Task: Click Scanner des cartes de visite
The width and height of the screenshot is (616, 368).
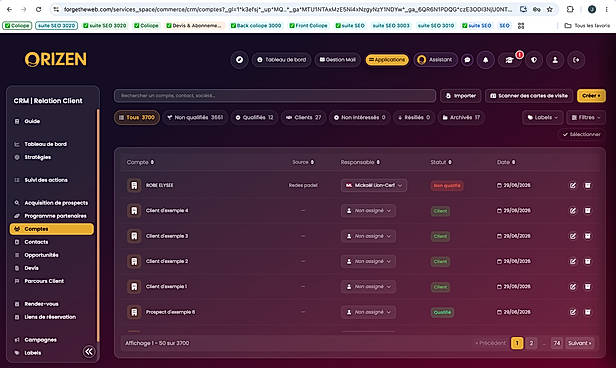Action: (x=529, y=96)
